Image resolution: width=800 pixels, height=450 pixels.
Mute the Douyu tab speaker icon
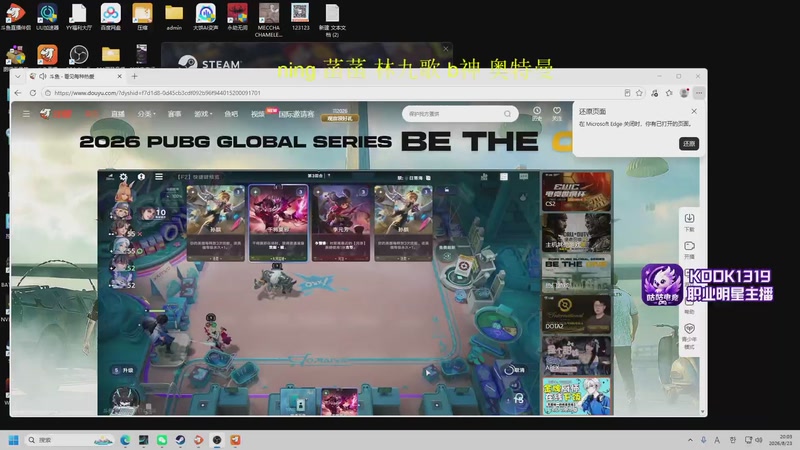click(42, 77)
